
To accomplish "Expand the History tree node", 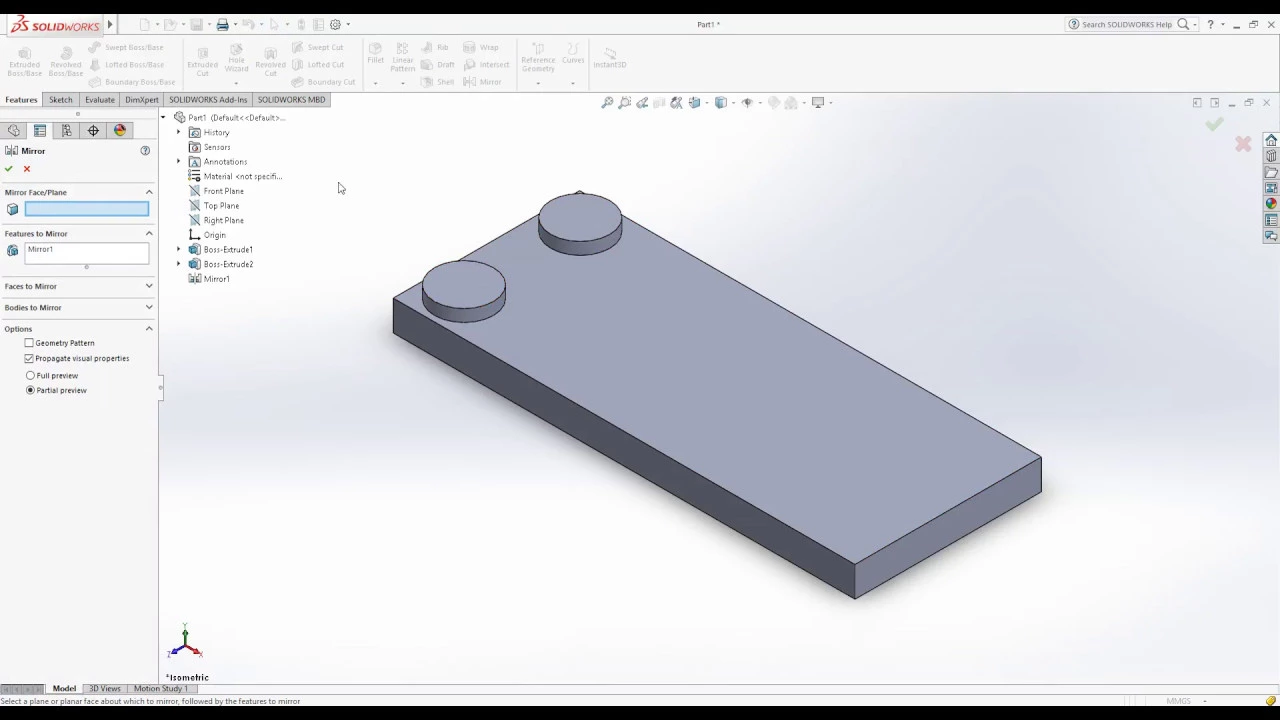I will (x=179, y=132).
